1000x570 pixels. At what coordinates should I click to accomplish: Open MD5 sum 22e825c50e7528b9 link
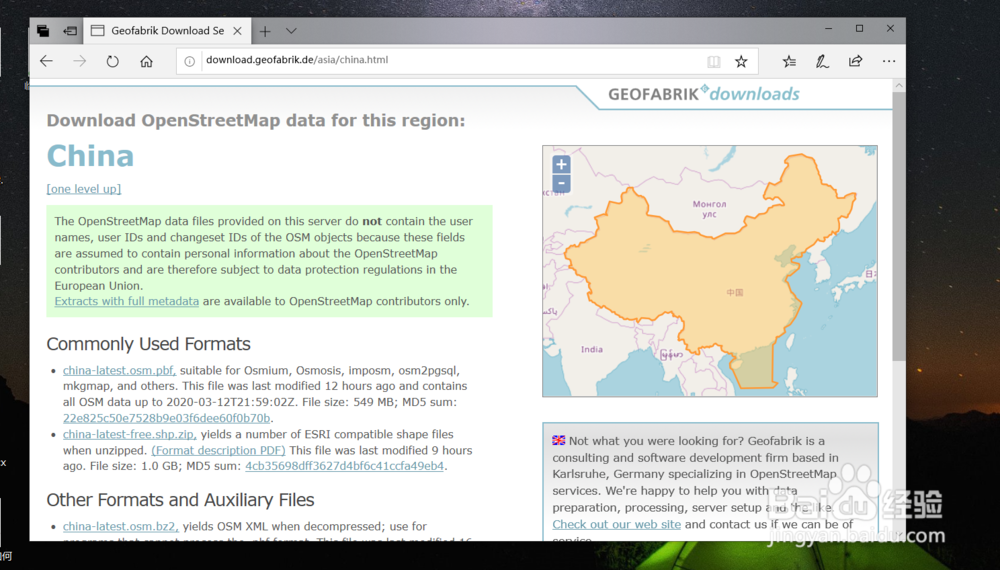pos(166,418)
